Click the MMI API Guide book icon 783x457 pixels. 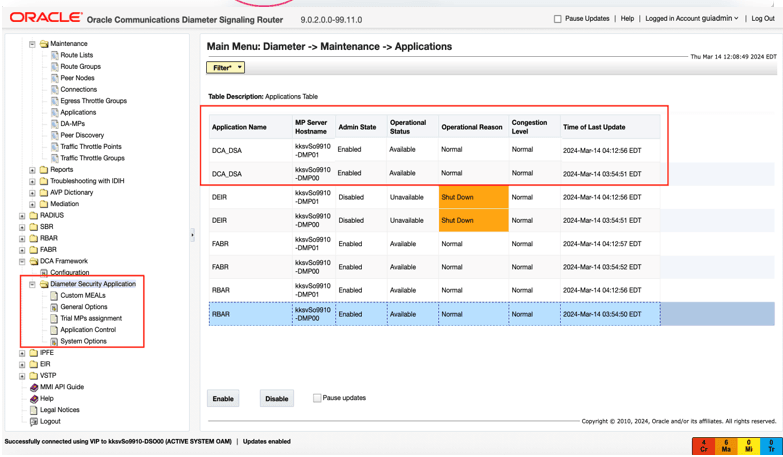[33, 387]
